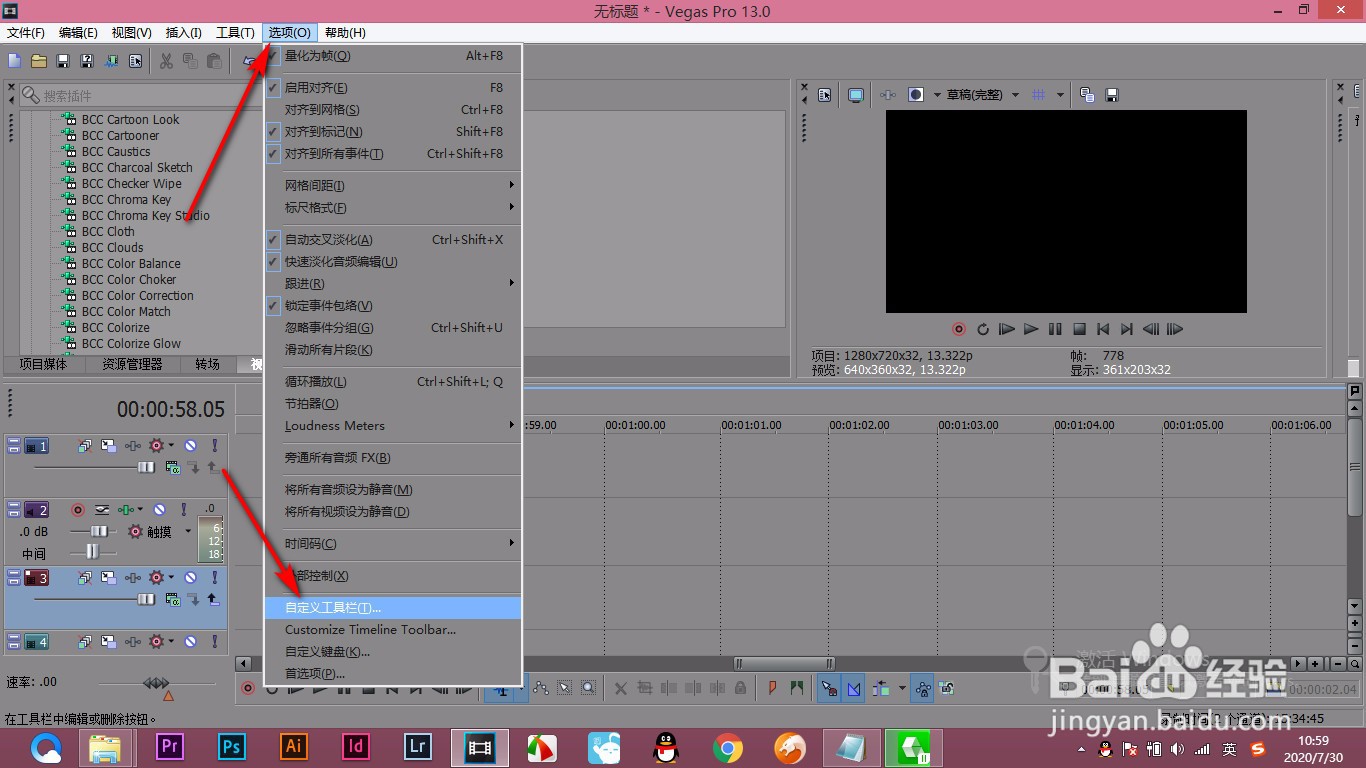Open the 视图(V) menu
This screenshot has width=1366, height=768.
132,33
